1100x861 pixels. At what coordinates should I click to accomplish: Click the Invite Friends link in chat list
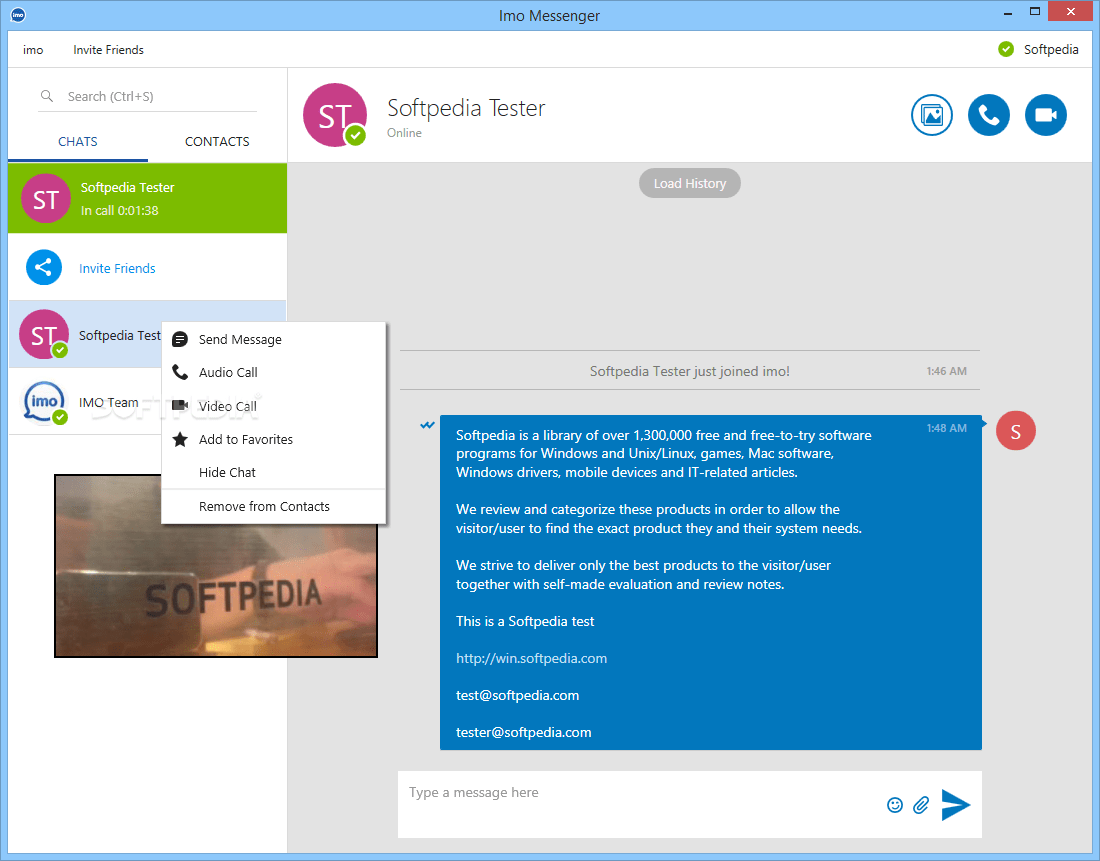click(117, 268)
